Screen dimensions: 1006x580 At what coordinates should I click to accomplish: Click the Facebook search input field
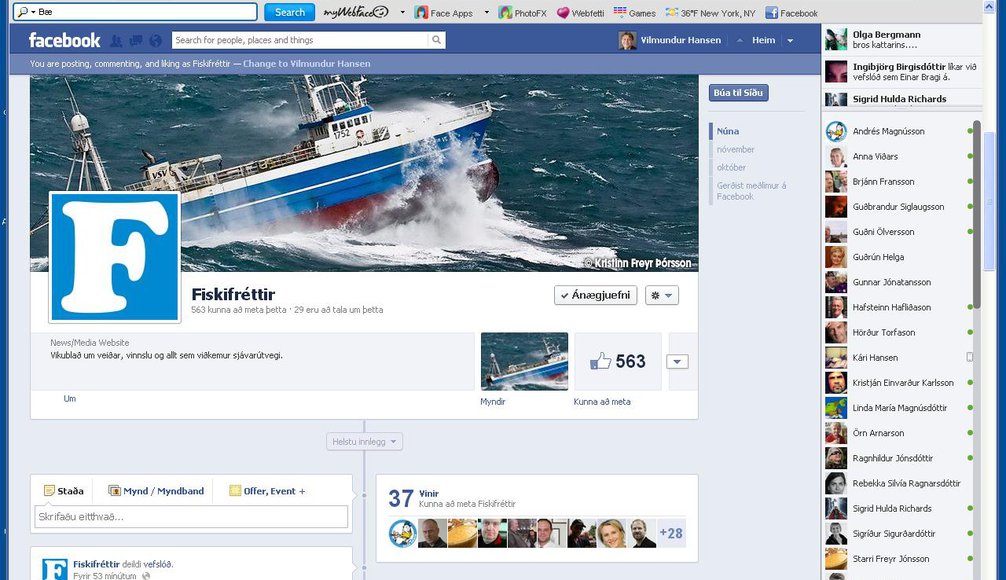300,40
